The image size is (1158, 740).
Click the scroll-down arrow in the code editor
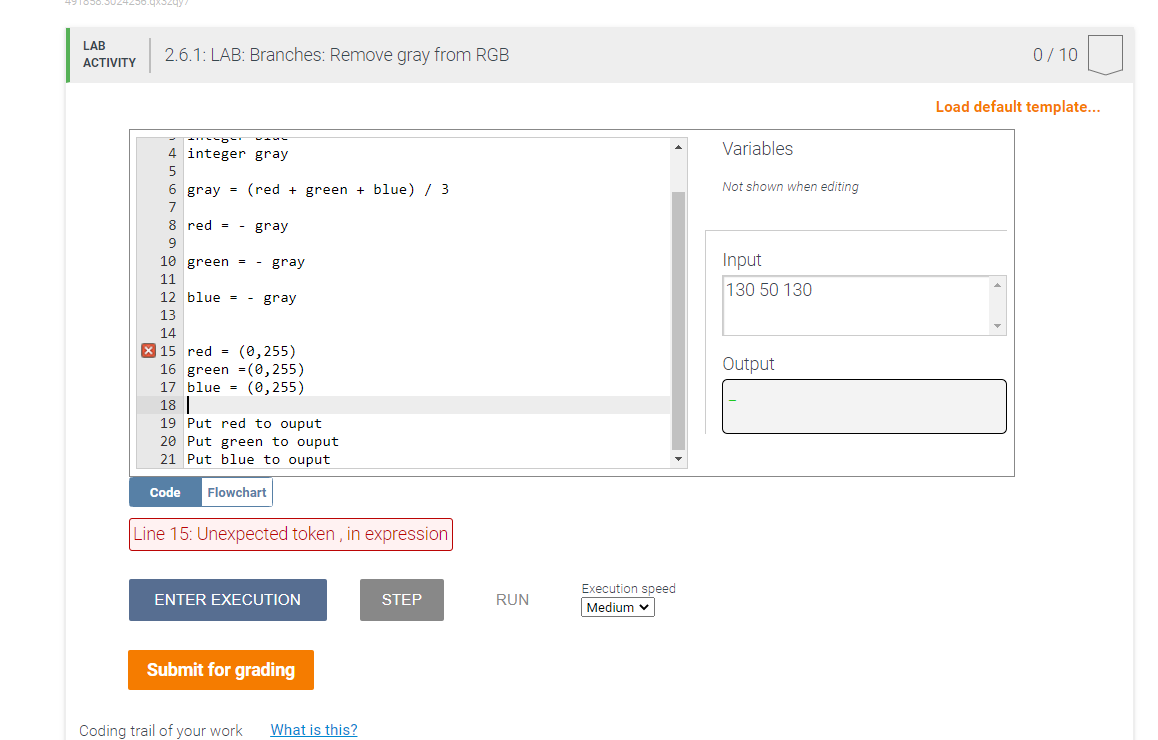679,459
